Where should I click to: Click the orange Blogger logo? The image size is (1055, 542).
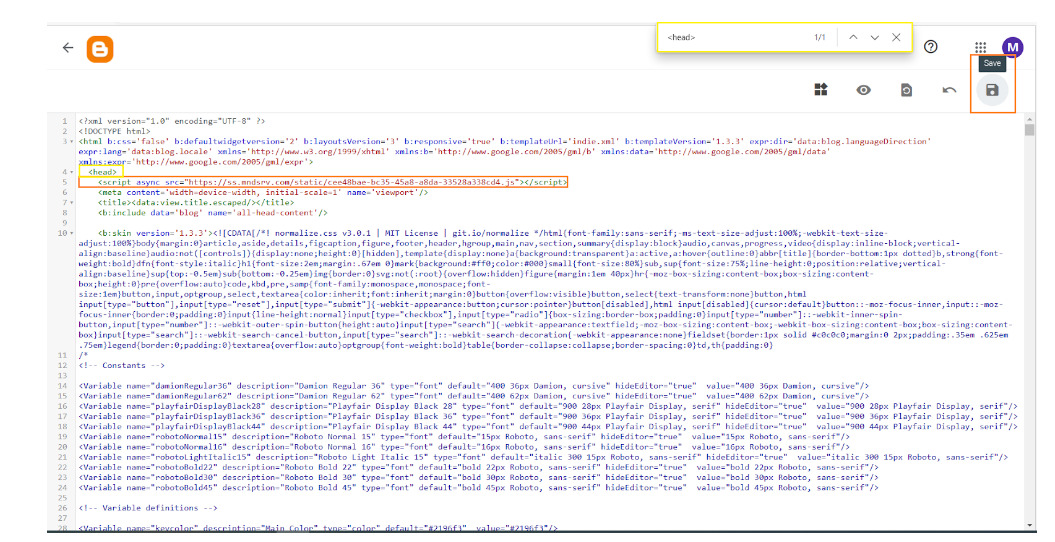coord(100,48)
